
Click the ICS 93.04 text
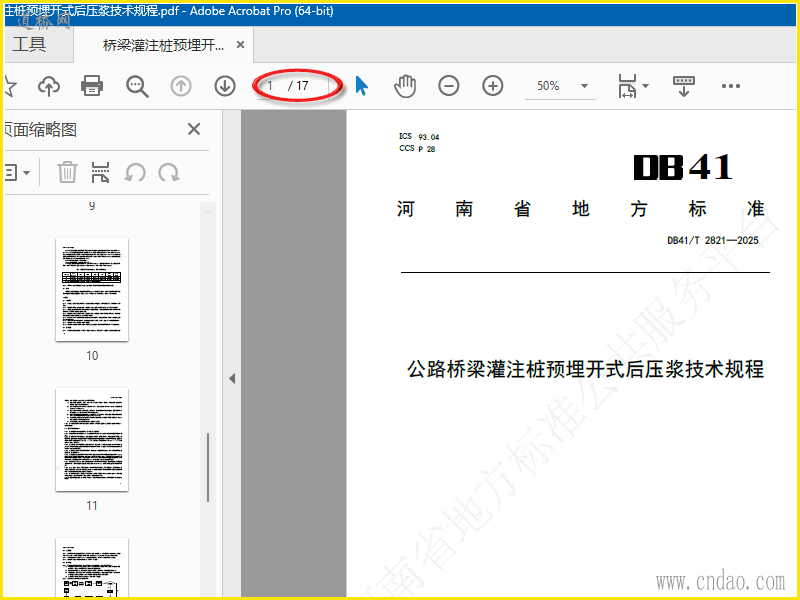419,137
